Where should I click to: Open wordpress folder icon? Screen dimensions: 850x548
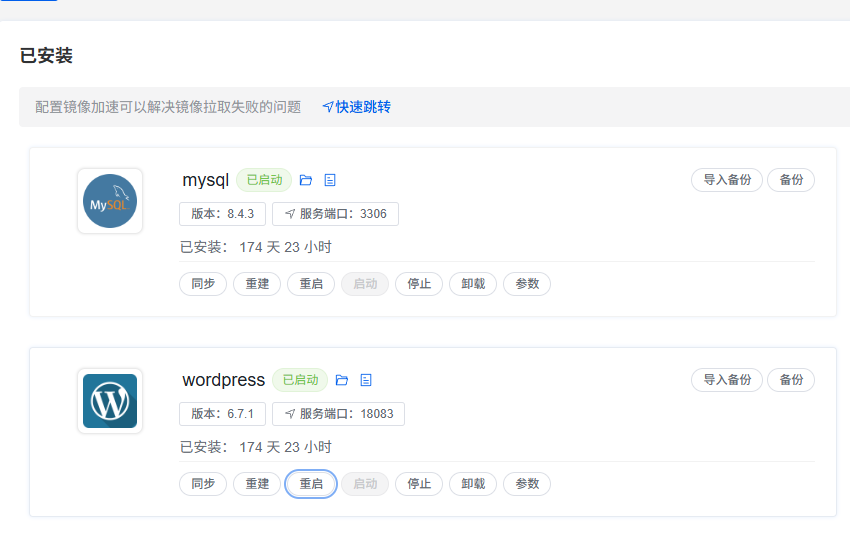coord(342,380)
